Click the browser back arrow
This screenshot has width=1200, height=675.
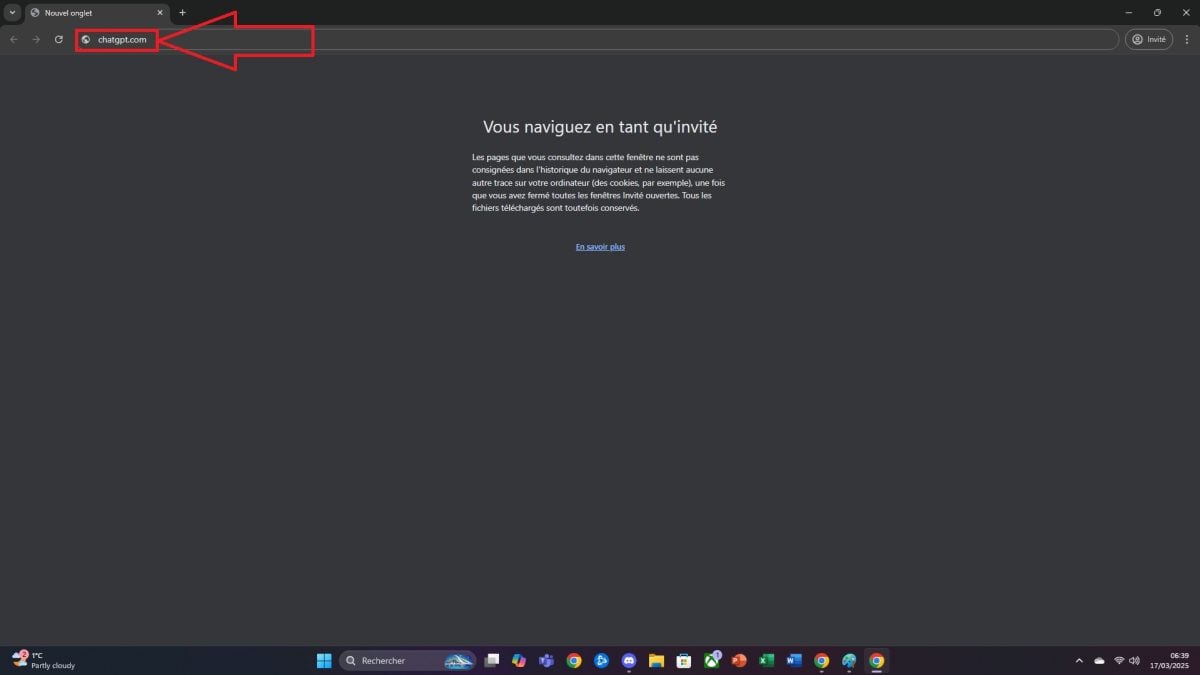(x=14, y=39)
